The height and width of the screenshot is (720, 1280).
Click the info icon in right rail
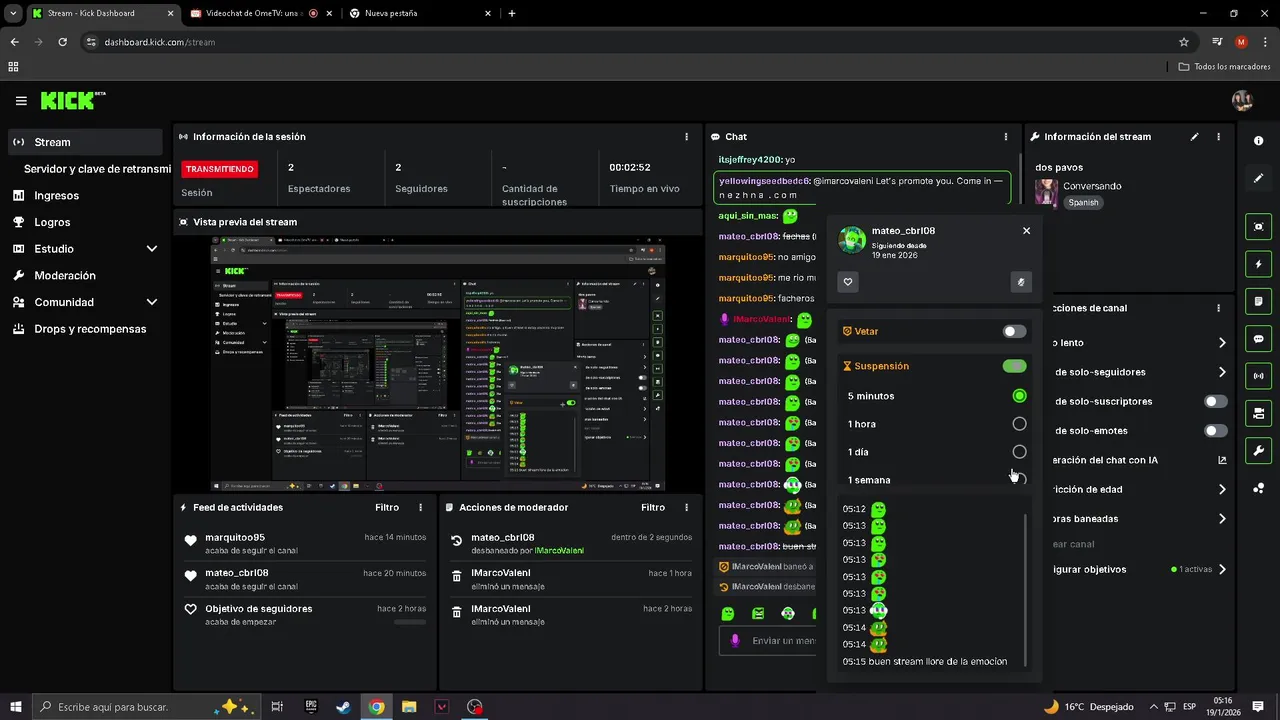pos(1258,141)
